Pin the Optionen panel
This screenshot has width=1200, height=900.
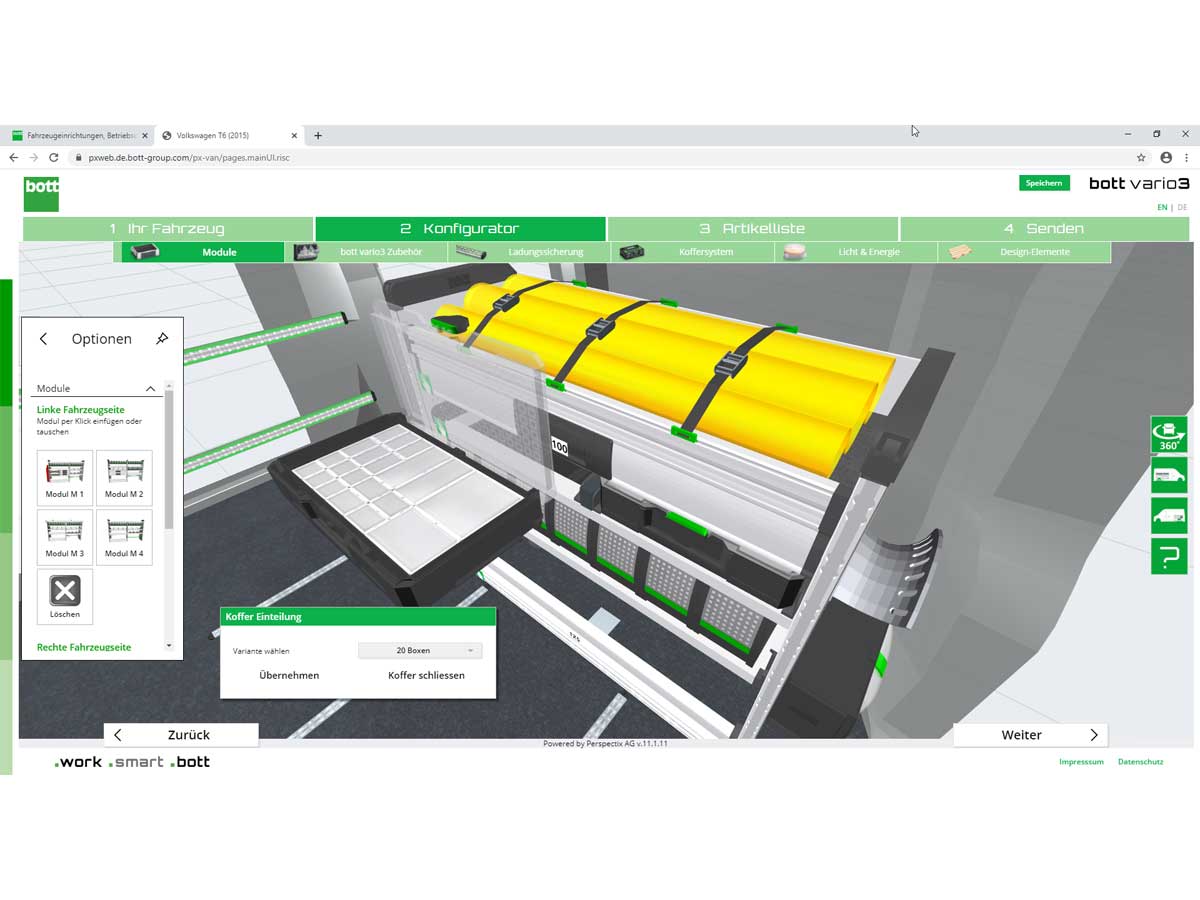pos(162,339)
